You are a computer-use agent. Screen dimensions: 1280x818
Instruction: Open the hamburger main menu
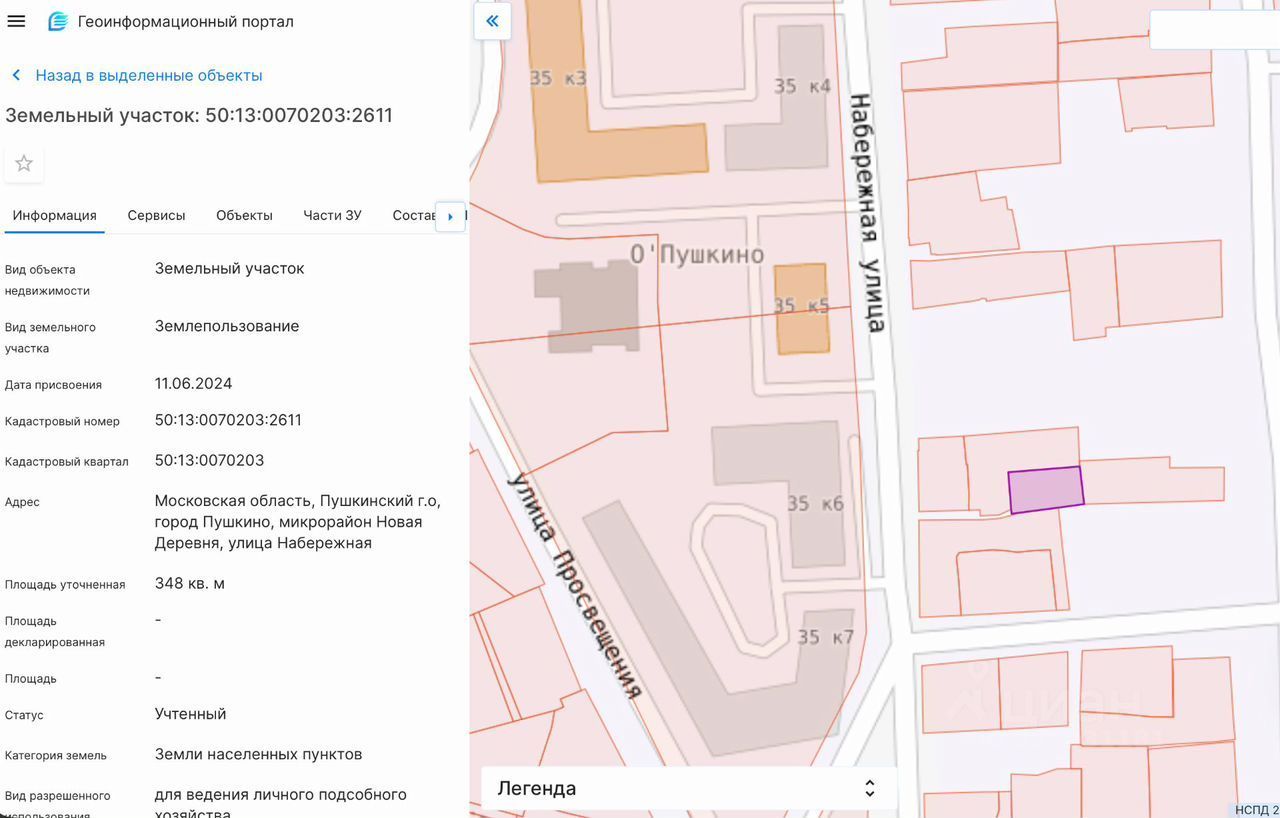tap(16, 21)
